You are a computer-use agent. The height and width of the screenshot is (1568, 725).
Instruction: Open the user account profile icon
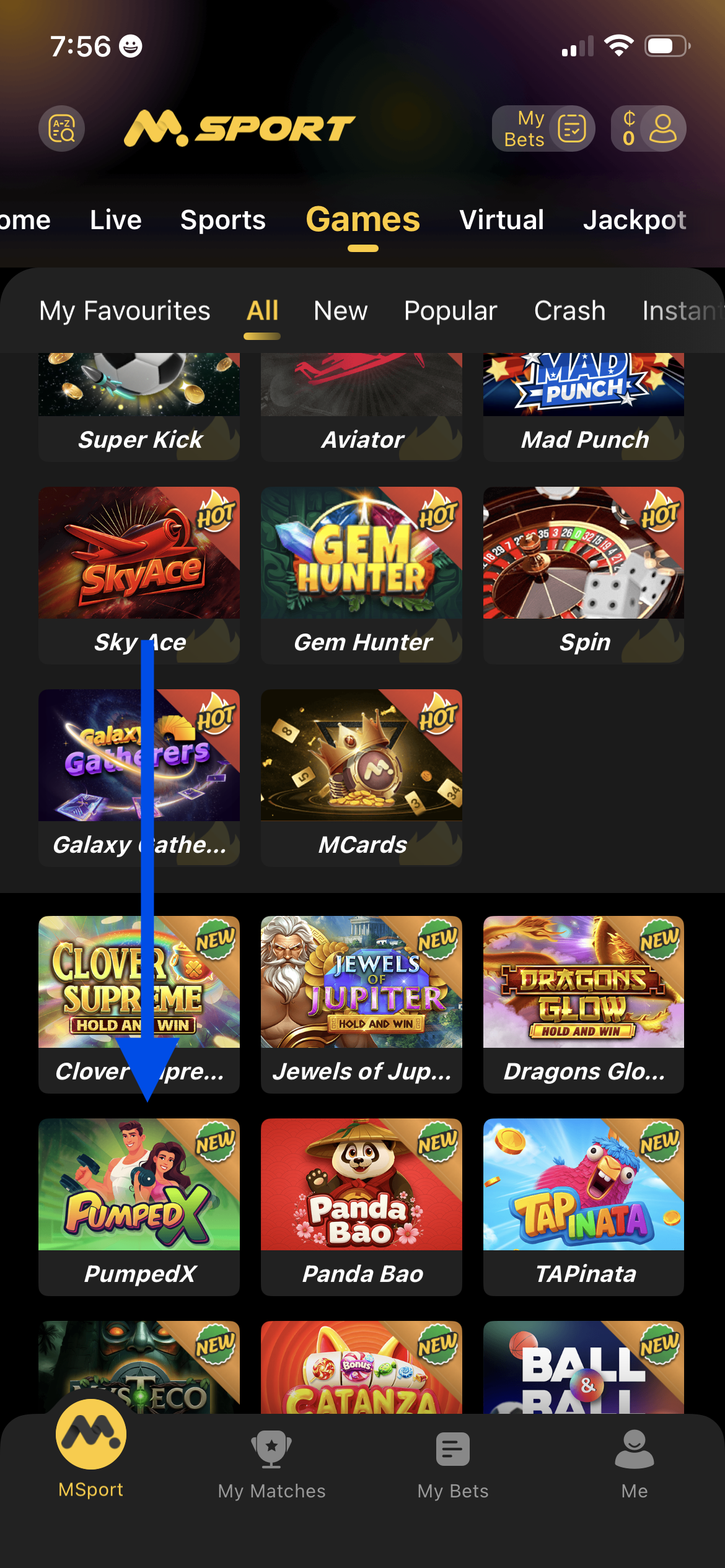[663, 129]
